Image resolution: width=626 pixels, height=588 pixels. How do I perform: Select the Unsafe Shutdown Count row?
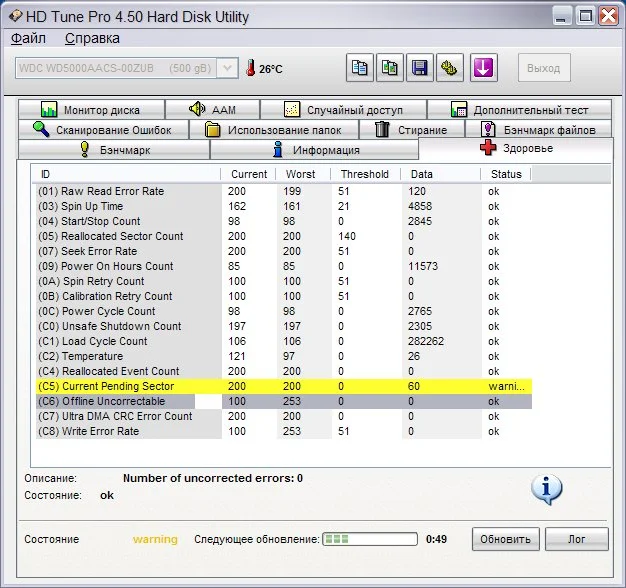pos(284,326)
